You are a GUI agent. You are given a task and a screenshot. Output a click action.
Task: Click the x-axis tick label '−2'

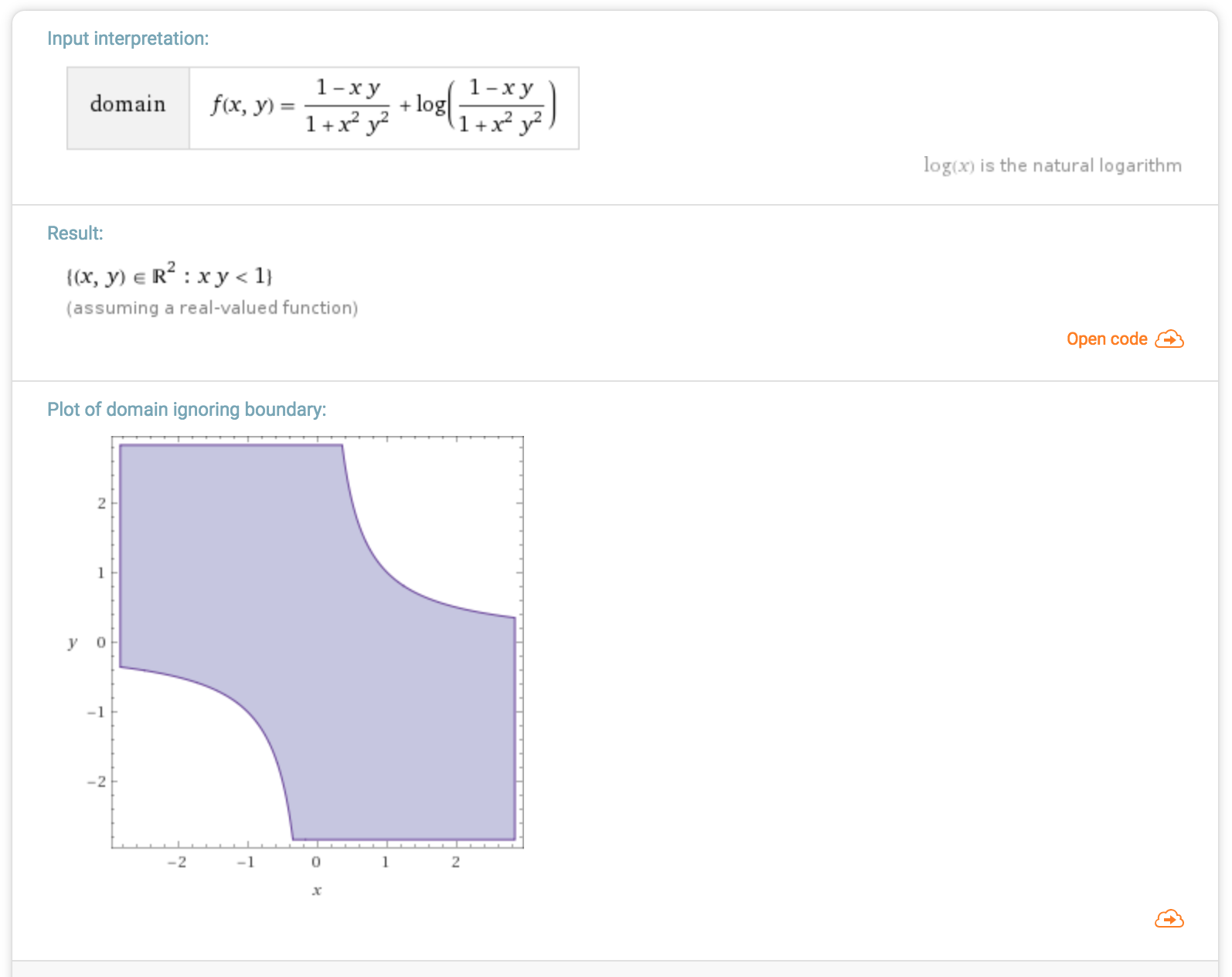pyautogui.click(x=177, y=862)
